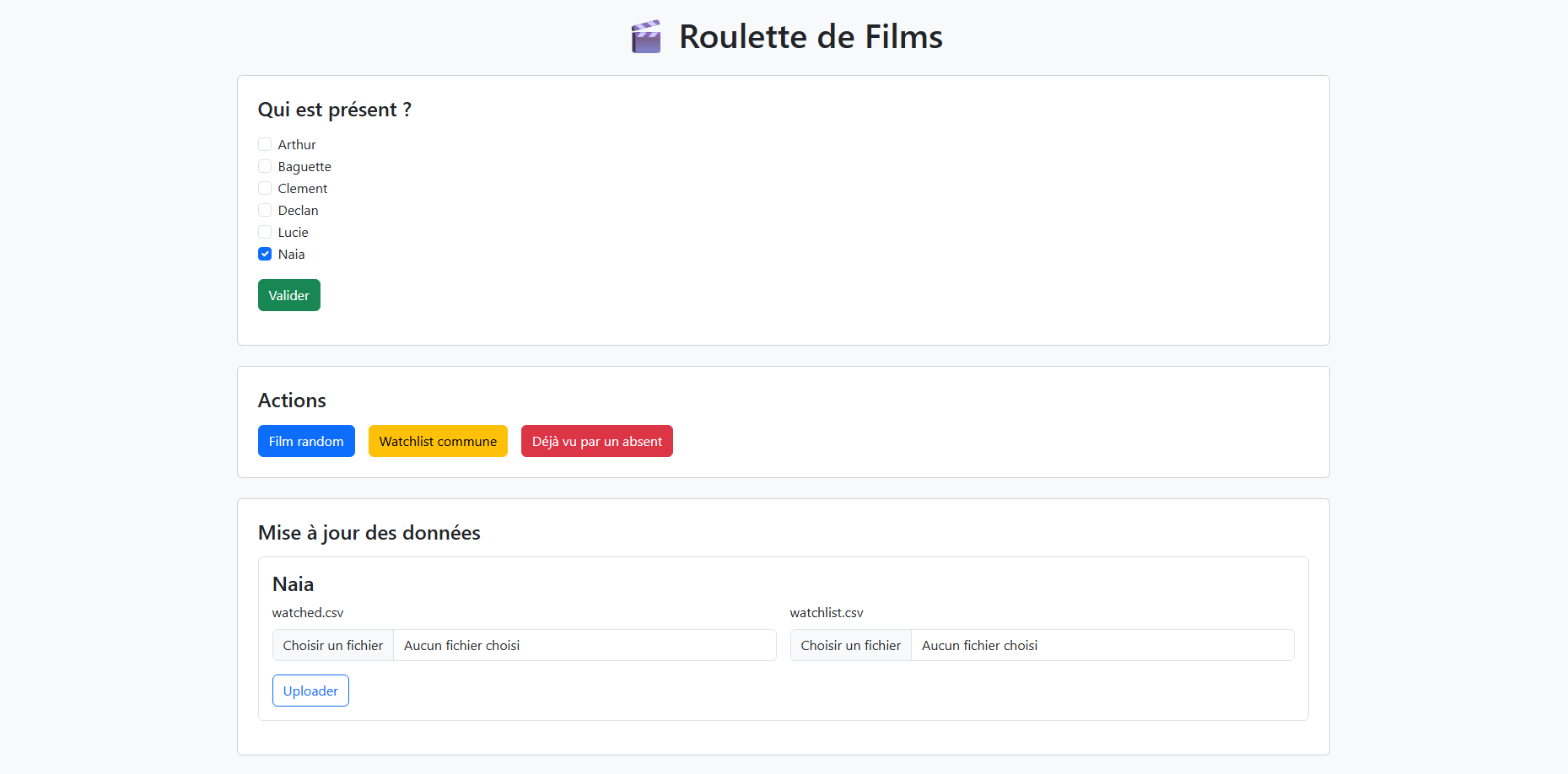Click Déjà vu par un absent
This screenshot has width=1568, height=774.
point(596,441)
